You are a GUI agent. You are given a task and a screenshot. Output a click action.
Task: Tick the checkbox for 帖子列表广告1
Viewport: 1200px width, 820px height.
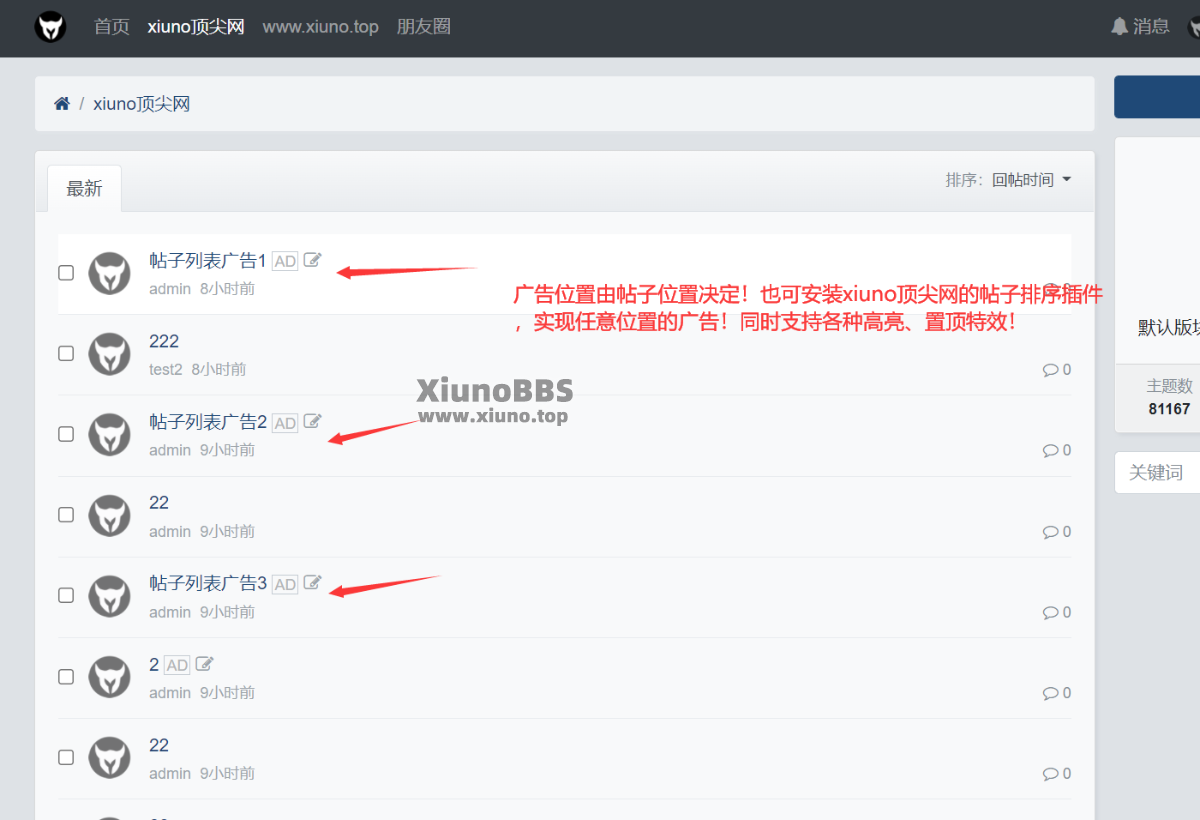(66, 273)
